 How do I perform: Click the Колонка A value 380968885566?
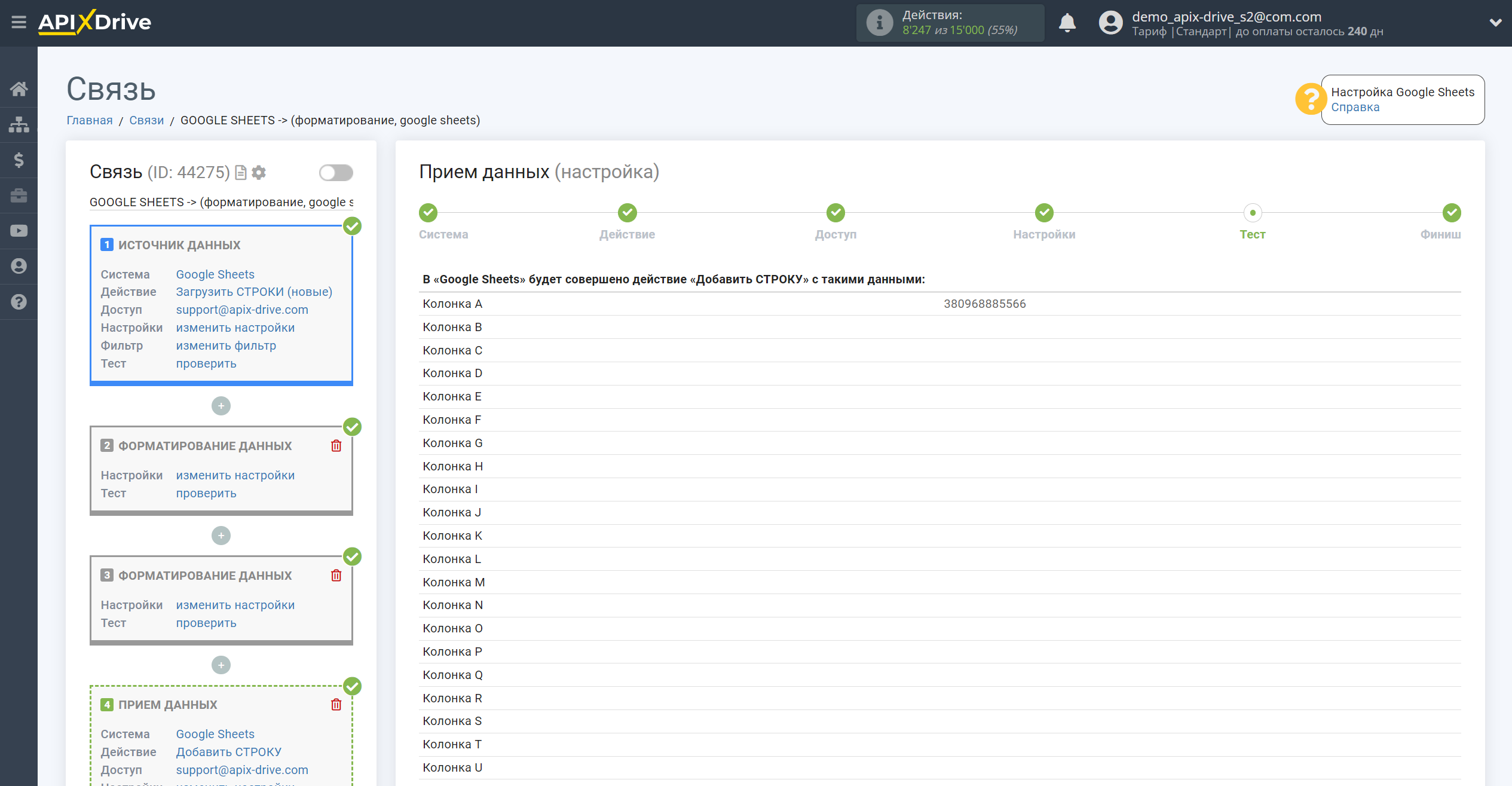pyautogui.click(x=984, y=304)
